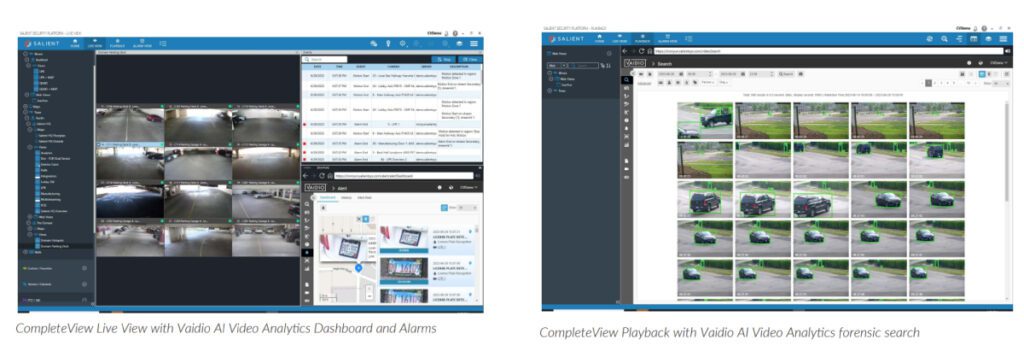Click URL address field in Live View Vaidio pane
1024x363 pixels.
coord(404,176)
